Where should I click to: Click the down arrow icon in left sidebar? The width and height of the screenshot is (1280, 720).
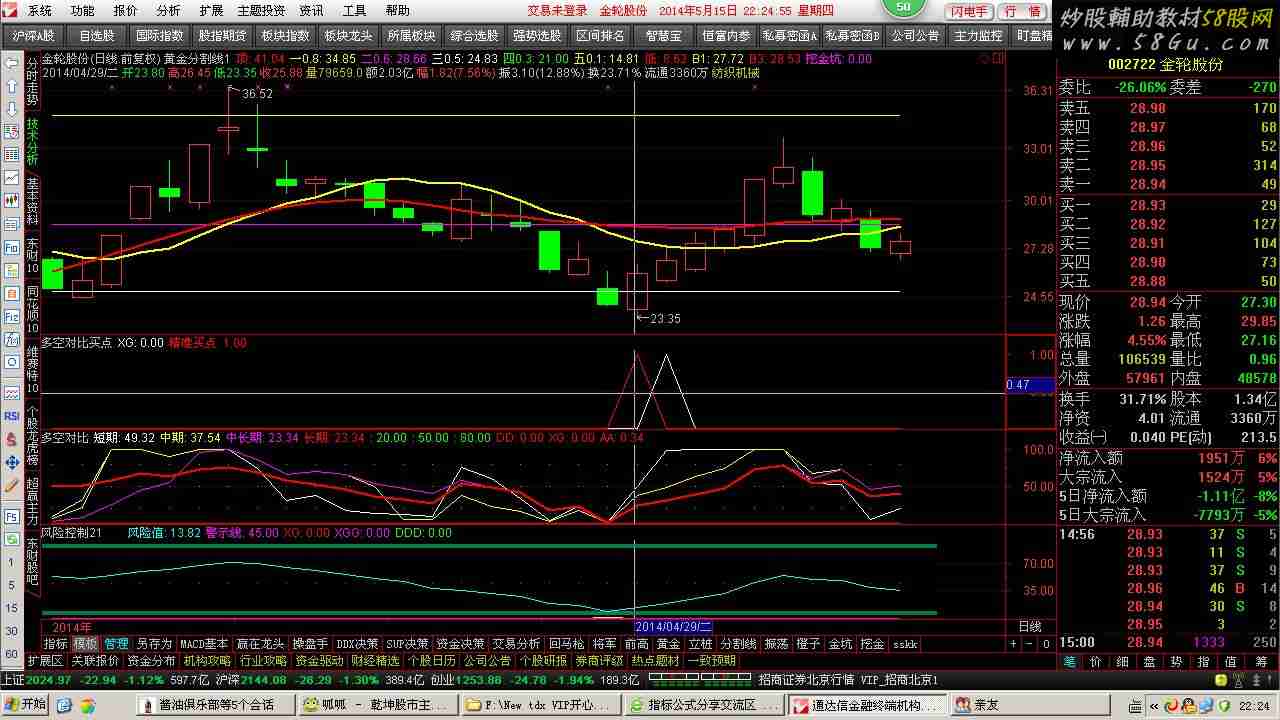coord(11,109)
